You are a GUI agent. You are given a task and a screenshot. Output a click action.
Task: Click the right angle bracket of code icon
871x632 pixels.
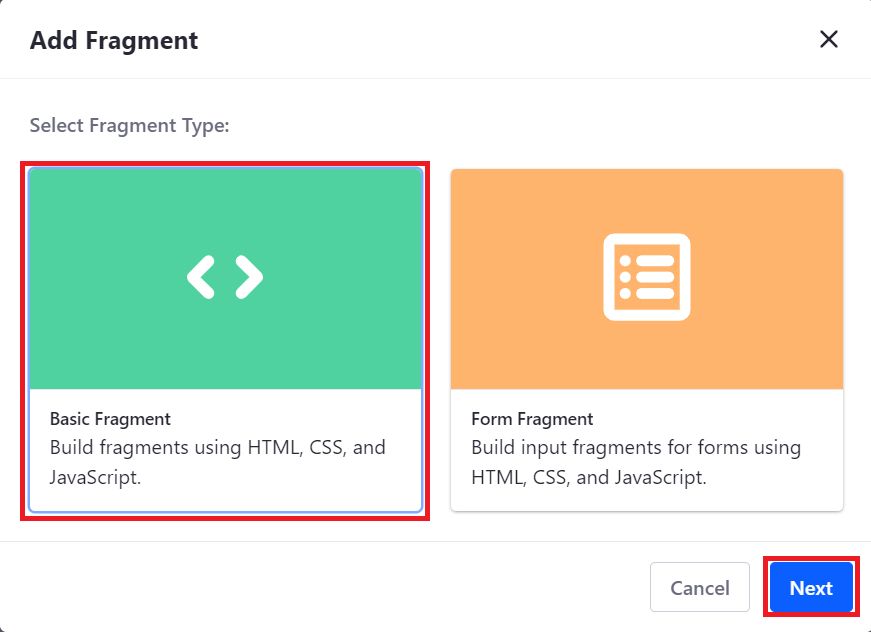(x=249, y=277)
